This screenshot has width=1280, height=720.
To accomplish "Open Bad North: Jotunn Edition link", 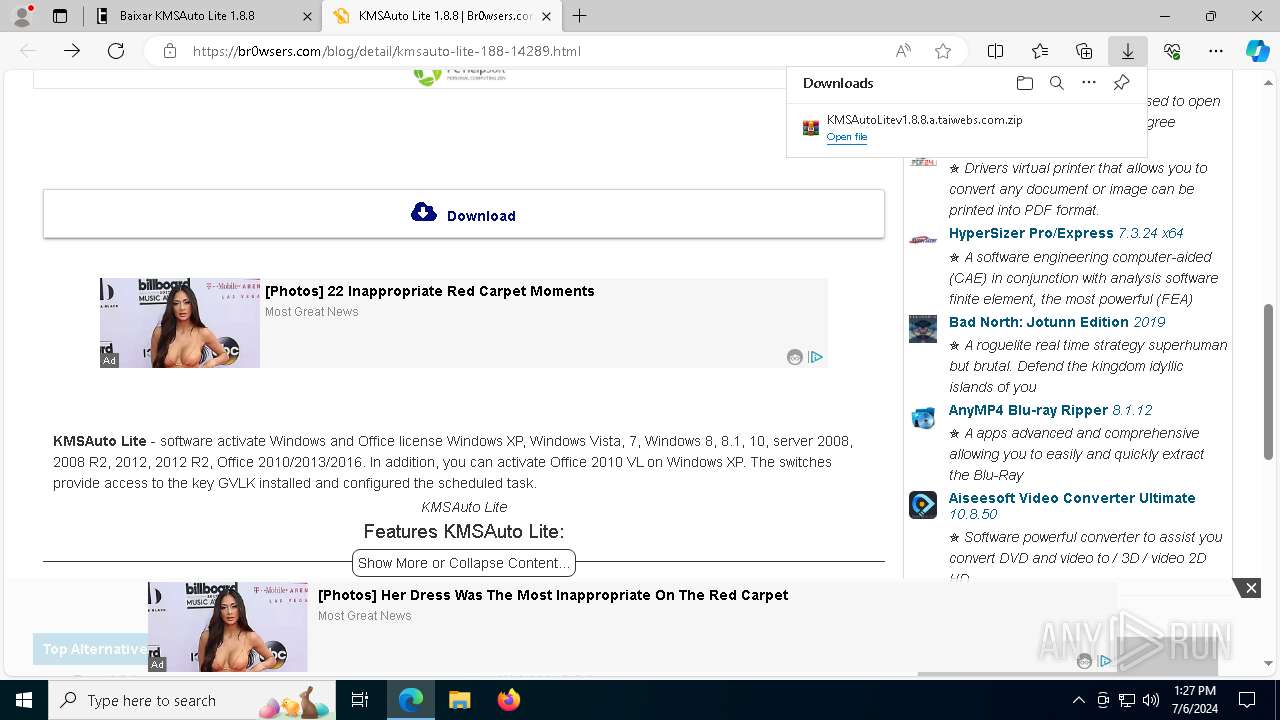I will click(x=1039, y=322).
